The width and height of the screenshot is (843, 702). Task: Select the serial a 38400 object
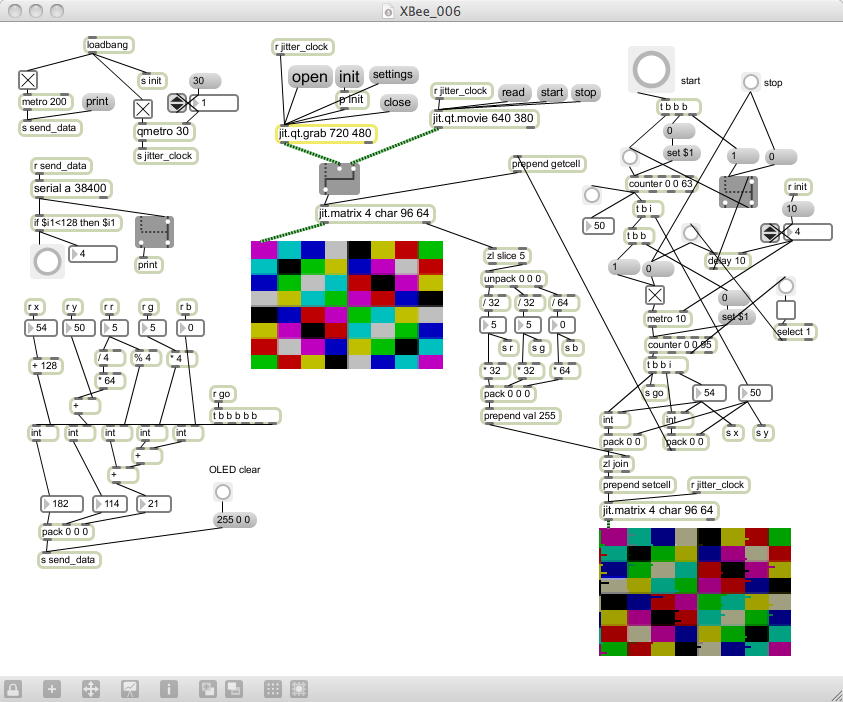(71, 189)
